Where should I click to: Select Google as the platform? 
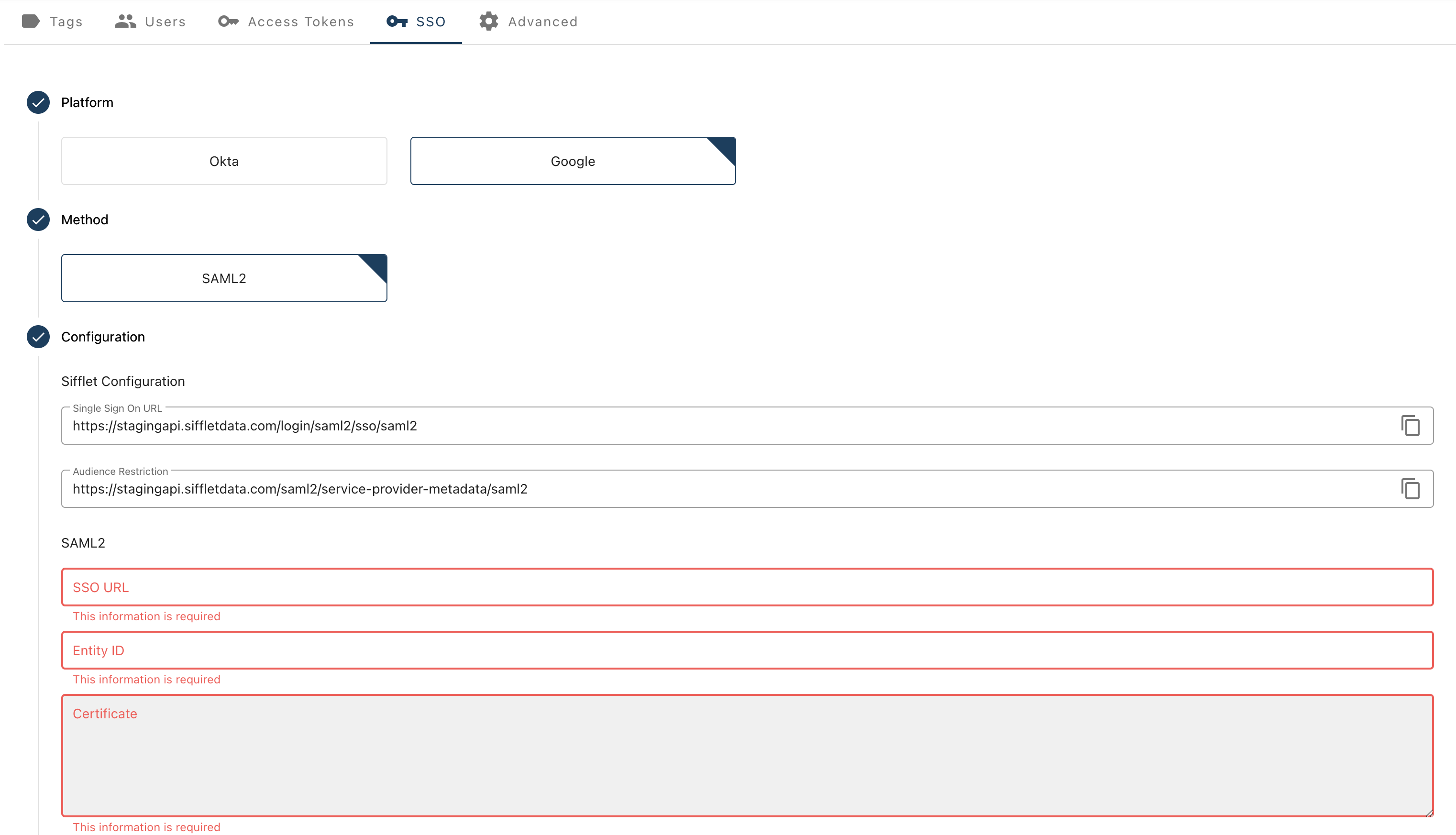572,161
